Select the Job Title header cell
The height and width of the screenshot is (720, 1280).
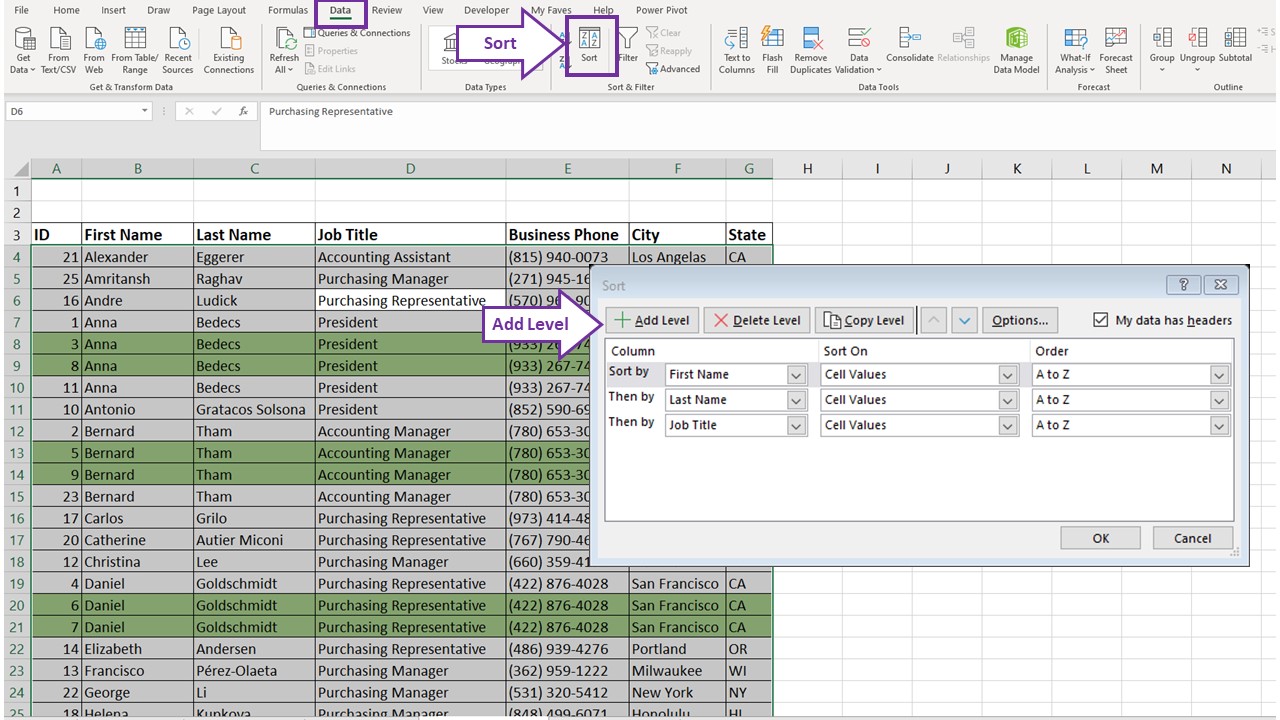(410, 235)
